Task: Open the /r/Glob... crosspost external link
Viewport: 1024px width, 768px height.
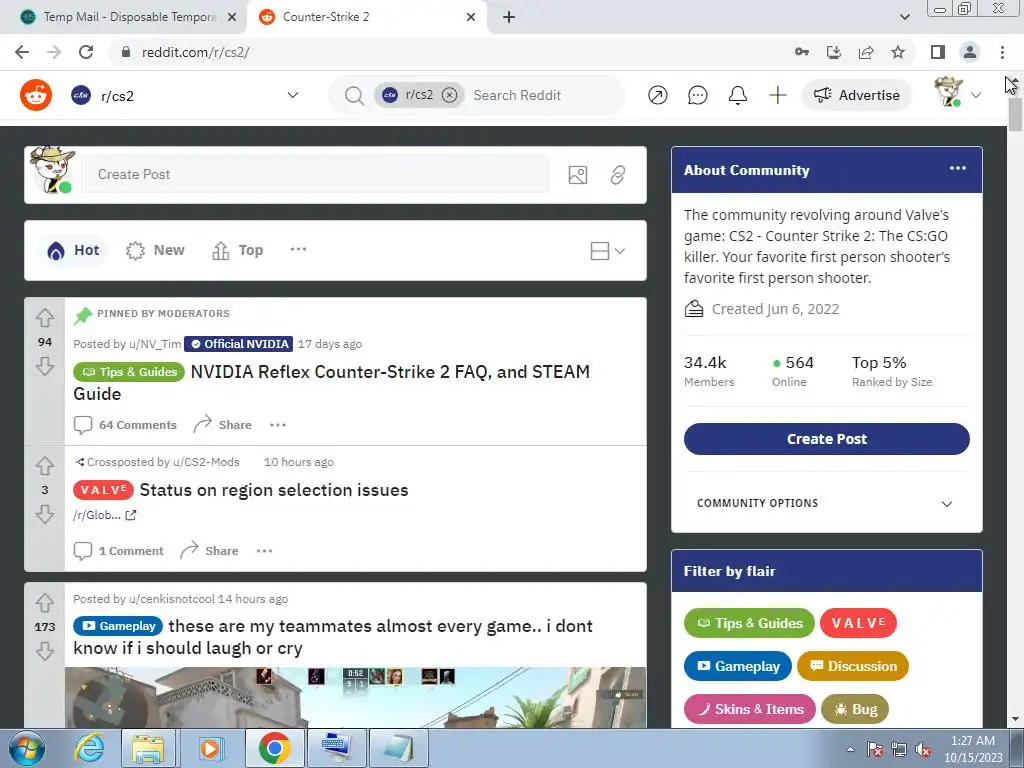Action: pyautogui.click(x=104, y=515)
